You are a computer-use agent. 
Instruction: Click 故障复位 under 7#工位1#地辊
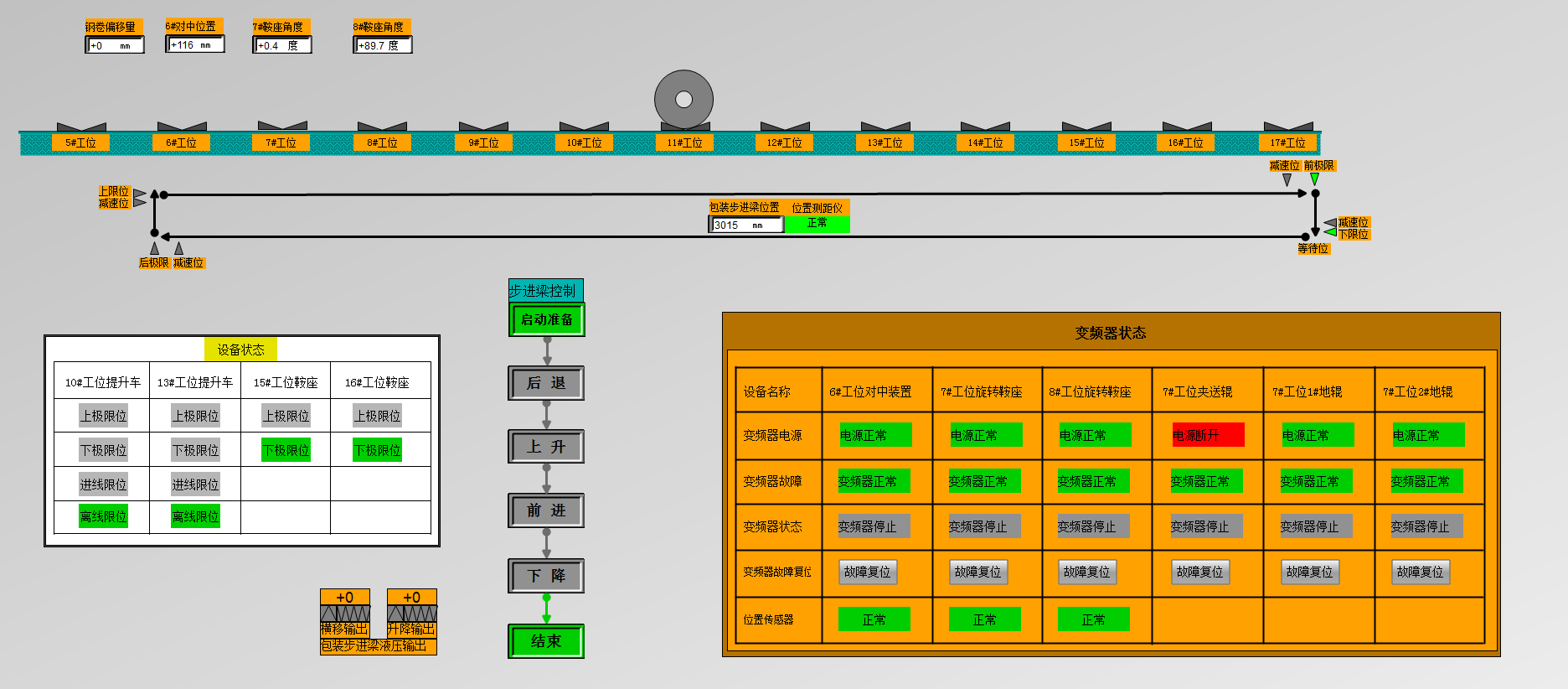coord(1310,572)
